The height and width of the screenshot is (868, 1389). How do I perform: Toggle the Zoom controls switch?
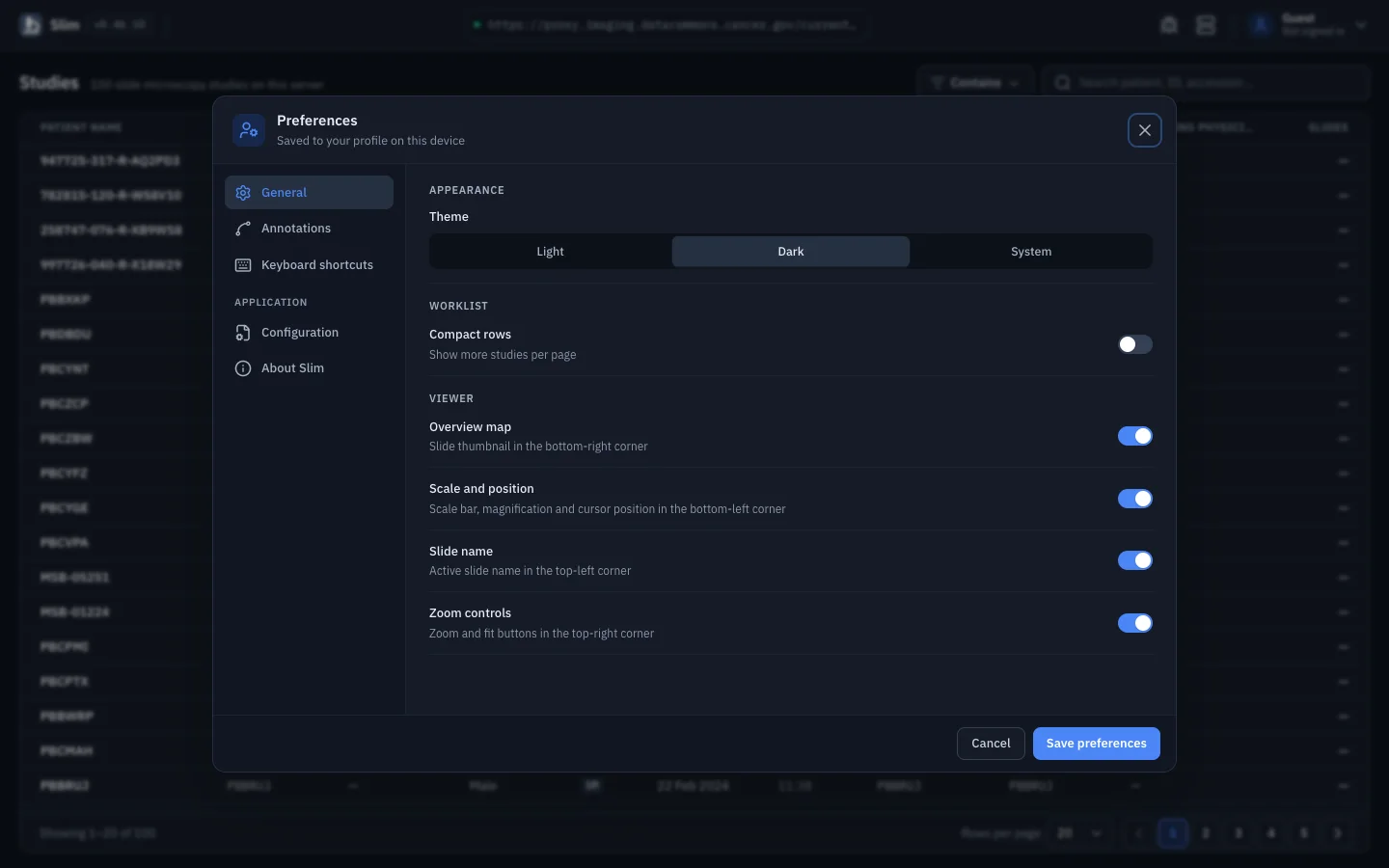pyautogui.click(x=1135, y=623)
